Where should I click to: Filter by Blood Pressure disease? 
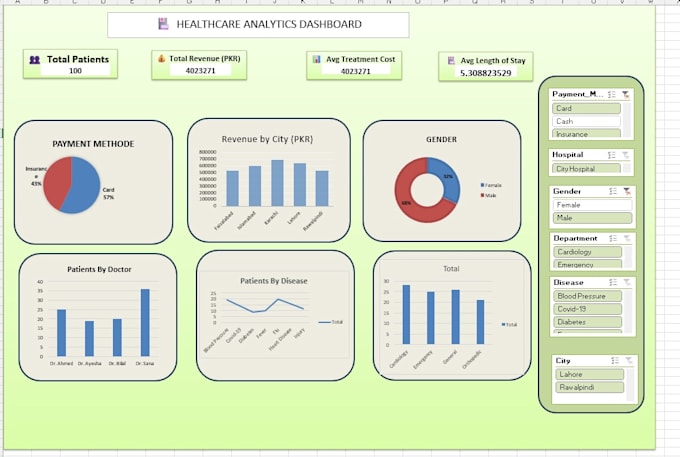pos(588,296)
